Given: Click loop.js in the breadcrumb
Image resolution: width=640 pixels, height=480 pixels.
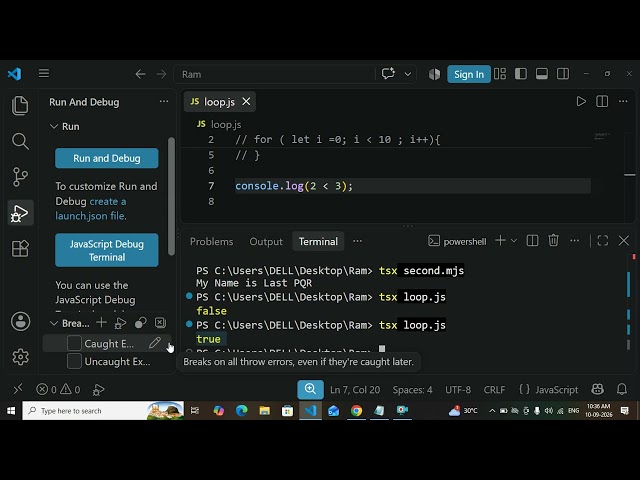Looking at the screenshot, I should click(226, 124).
